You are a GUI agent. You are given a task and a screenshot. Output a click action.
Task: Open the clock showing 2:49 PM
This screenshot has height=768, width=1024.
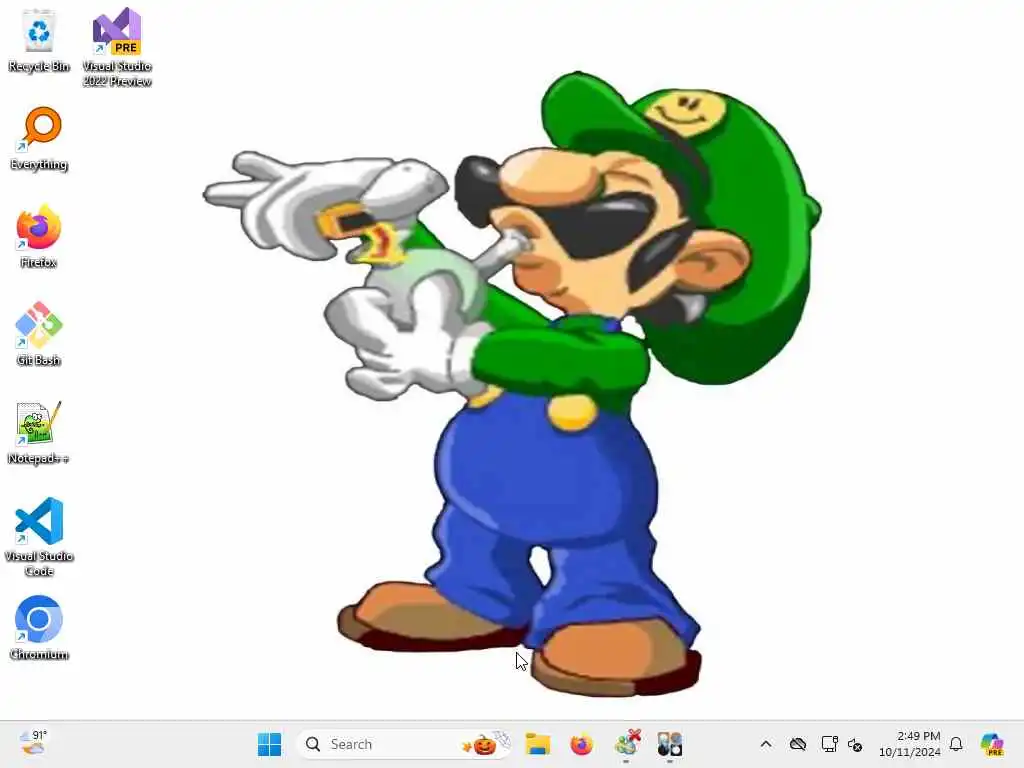(x=918, y=736)
